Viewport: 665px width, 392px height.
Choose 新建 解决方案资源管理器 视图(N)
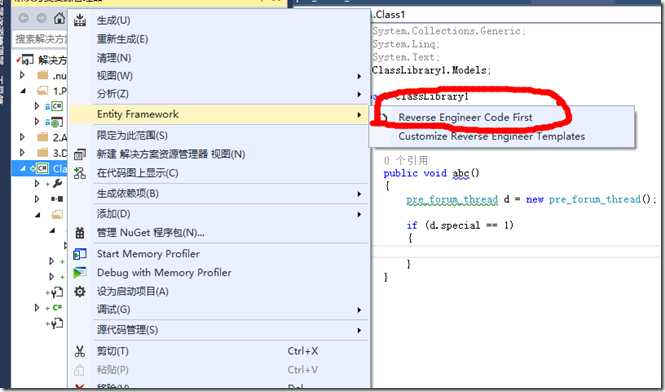click(x=218, y=154)
